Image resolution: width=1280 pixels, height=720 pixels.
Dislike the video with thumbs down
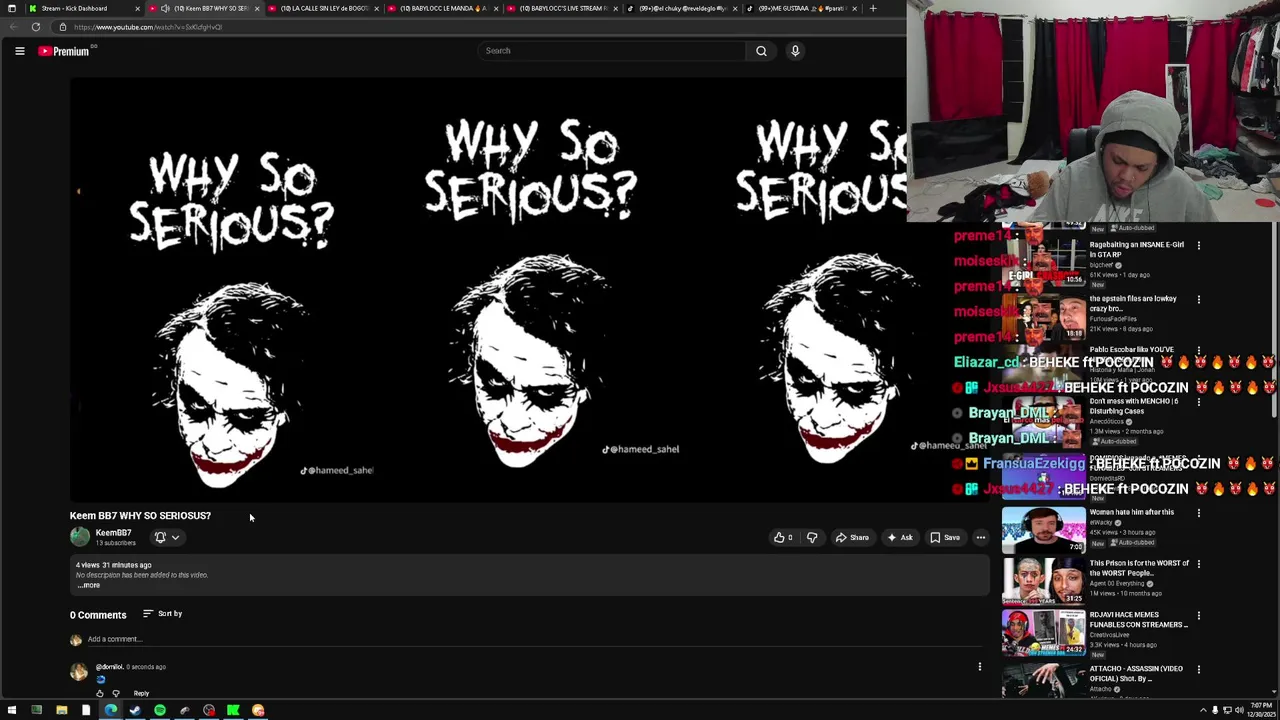(812, 538)
